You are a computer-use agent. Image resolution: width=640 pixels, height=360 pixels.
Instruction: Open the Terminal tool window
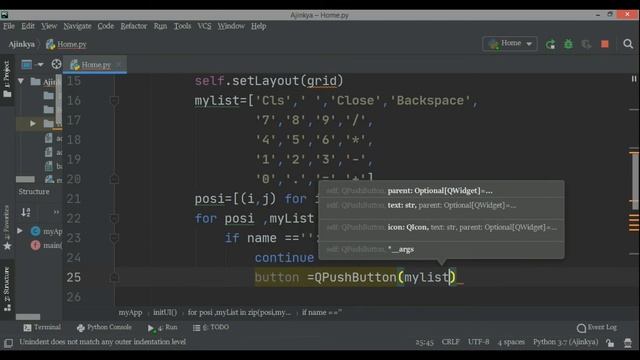[x=42, y=327]
